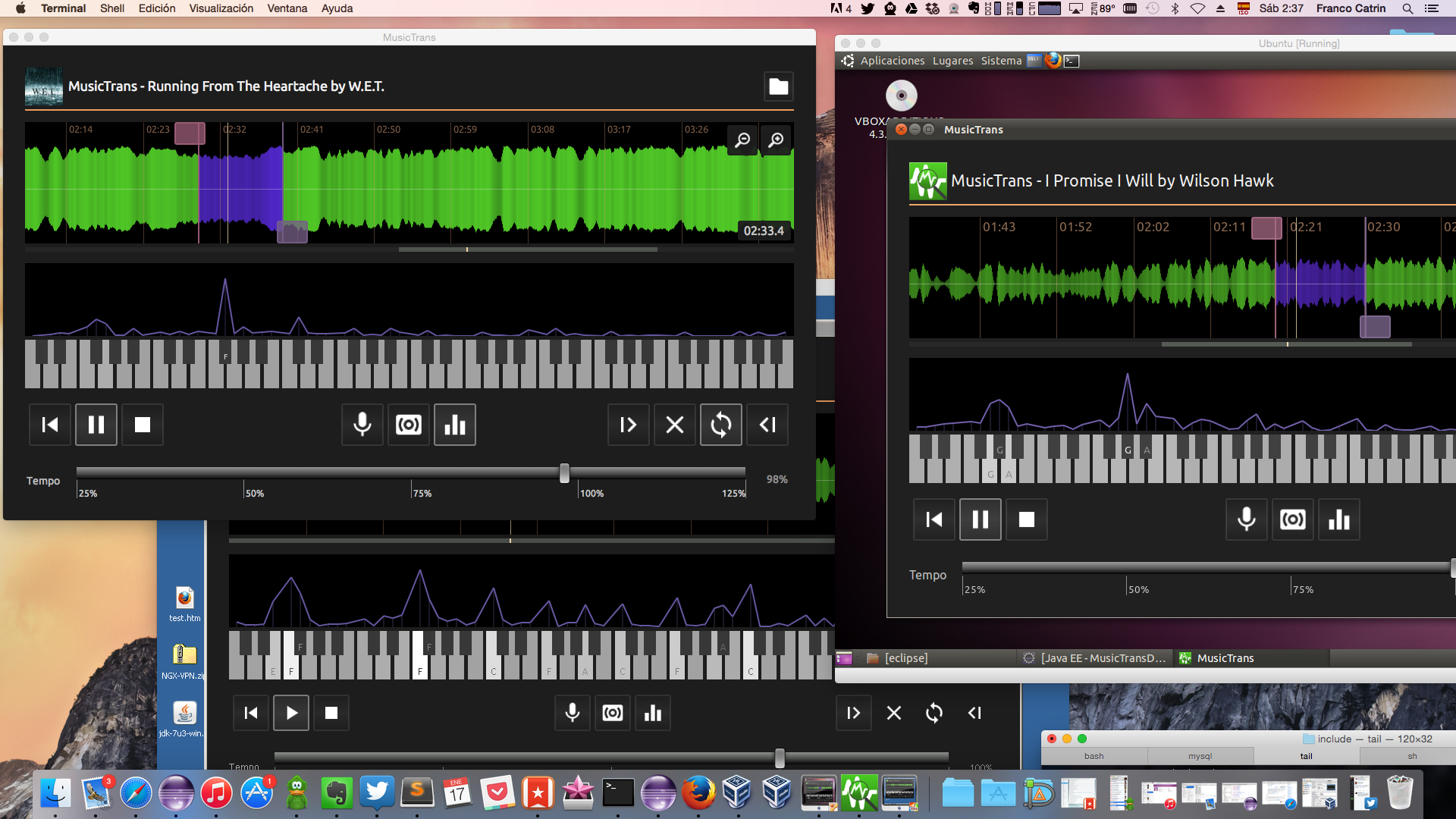Pause playback in Ubuntu MusicTrans window
The image size is (1456, 819).
point(981,519)
